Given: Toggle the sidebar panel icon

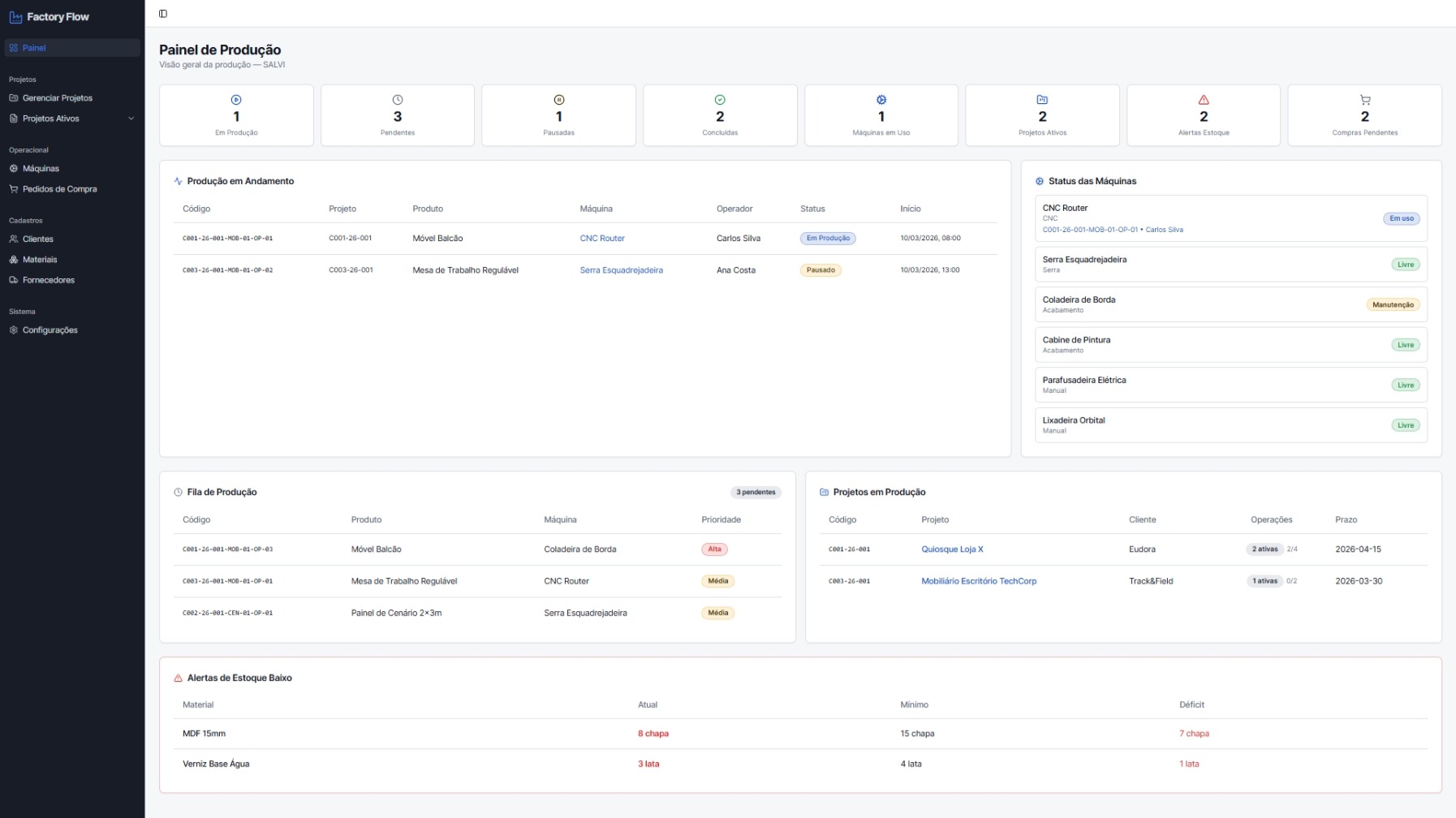Looking at the screenshot, I should pyautogui.click(x=163, y=14).
